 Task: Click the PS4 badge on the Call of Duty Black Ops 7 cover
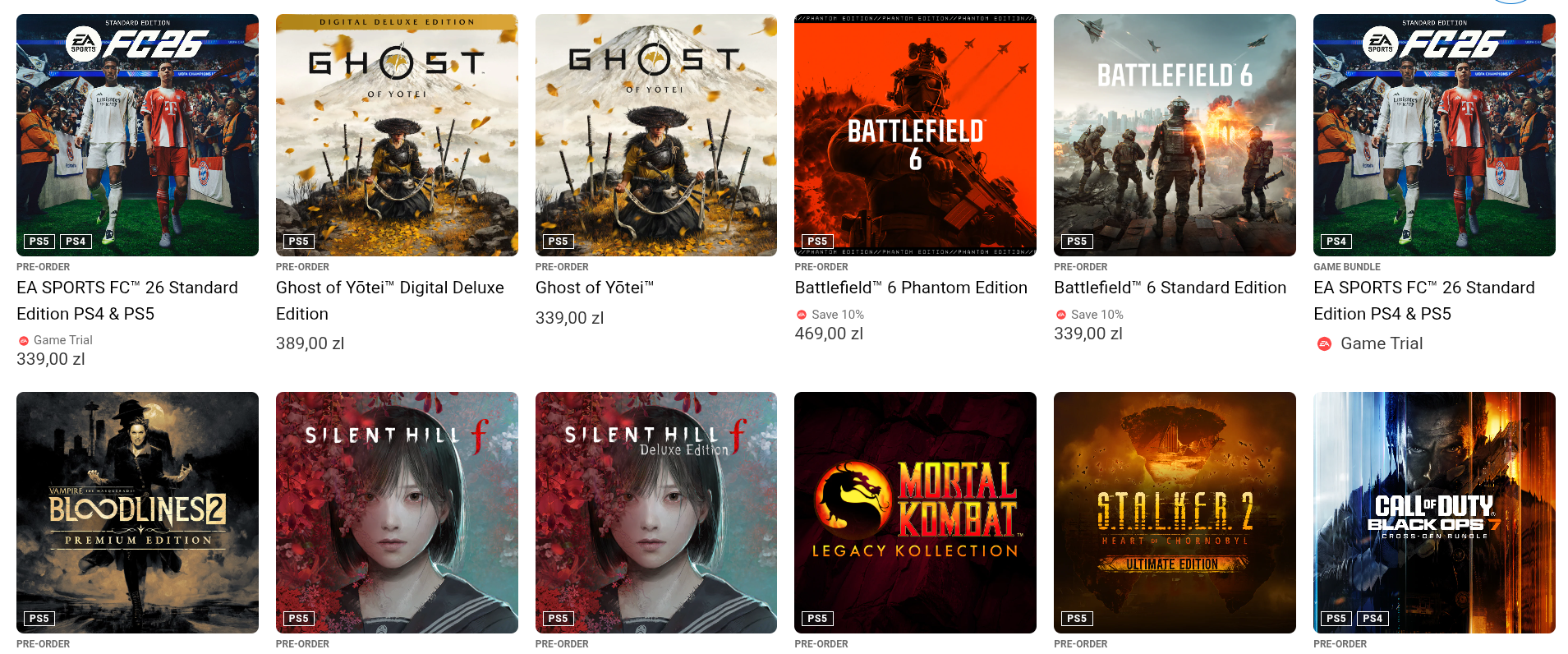[1373, 619]
